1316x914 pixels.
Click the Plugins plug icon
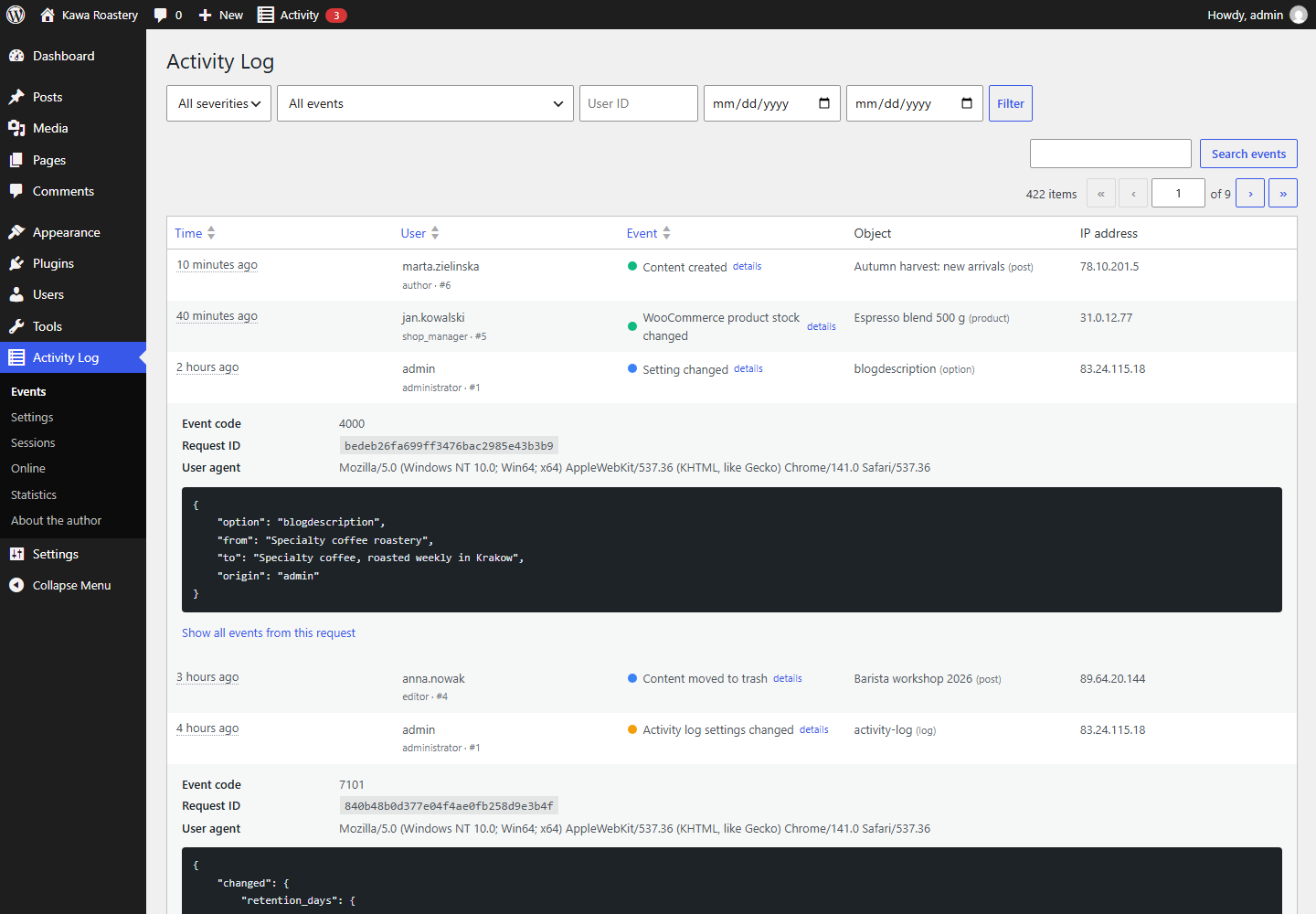tap(16, 263)
